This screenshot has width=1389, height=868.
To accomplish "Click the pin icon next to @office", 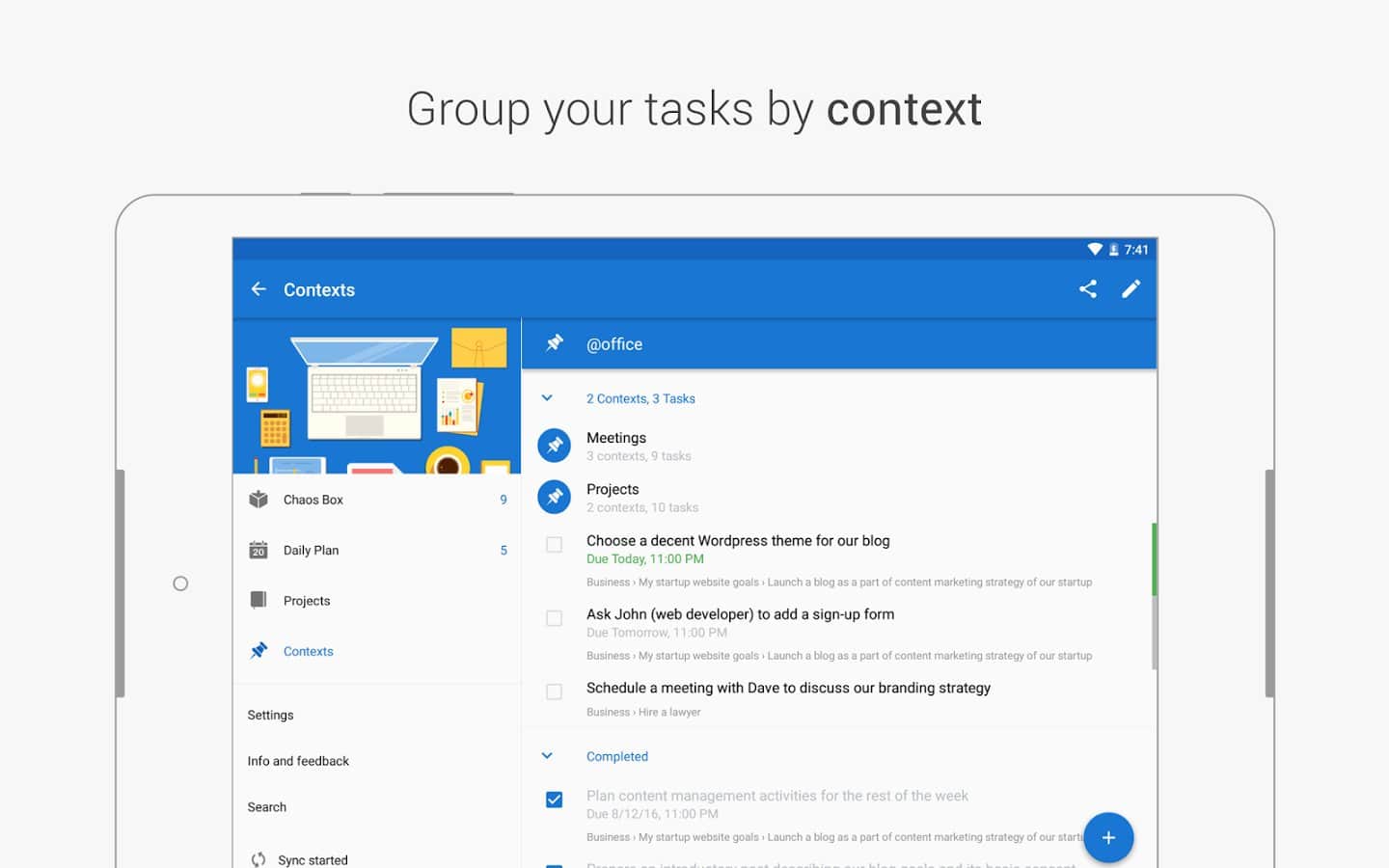I will pos(555,343).
